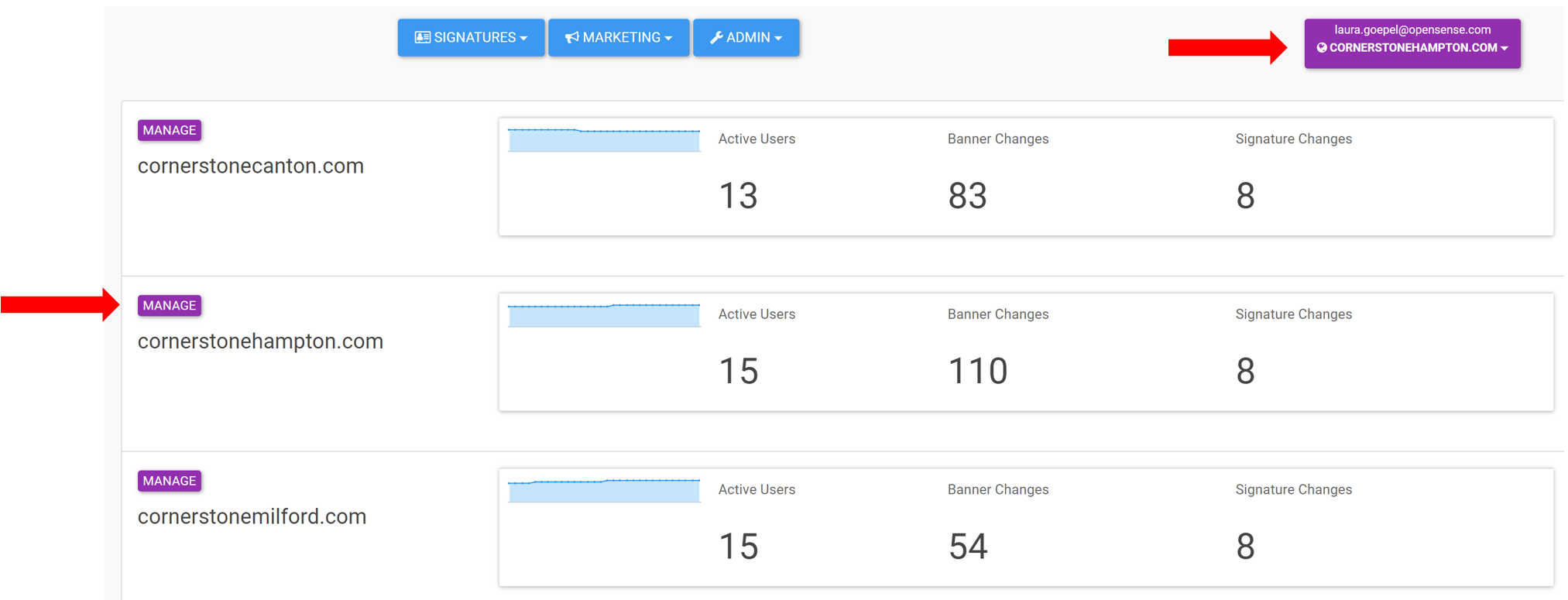The height and width of the screenshot is (600, 1568).
Task: Click Manage for cornerstonehampton.com
Action: tap(170, 306)
